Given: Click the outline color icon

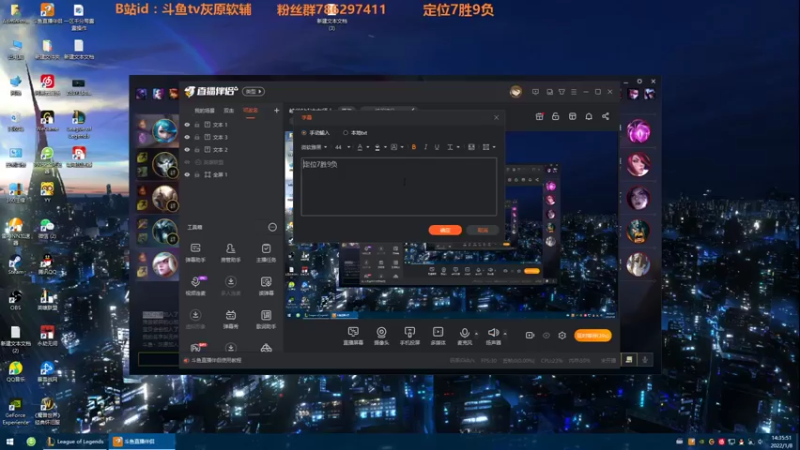Looking at the screenshot, I should [x=378, y=147].
